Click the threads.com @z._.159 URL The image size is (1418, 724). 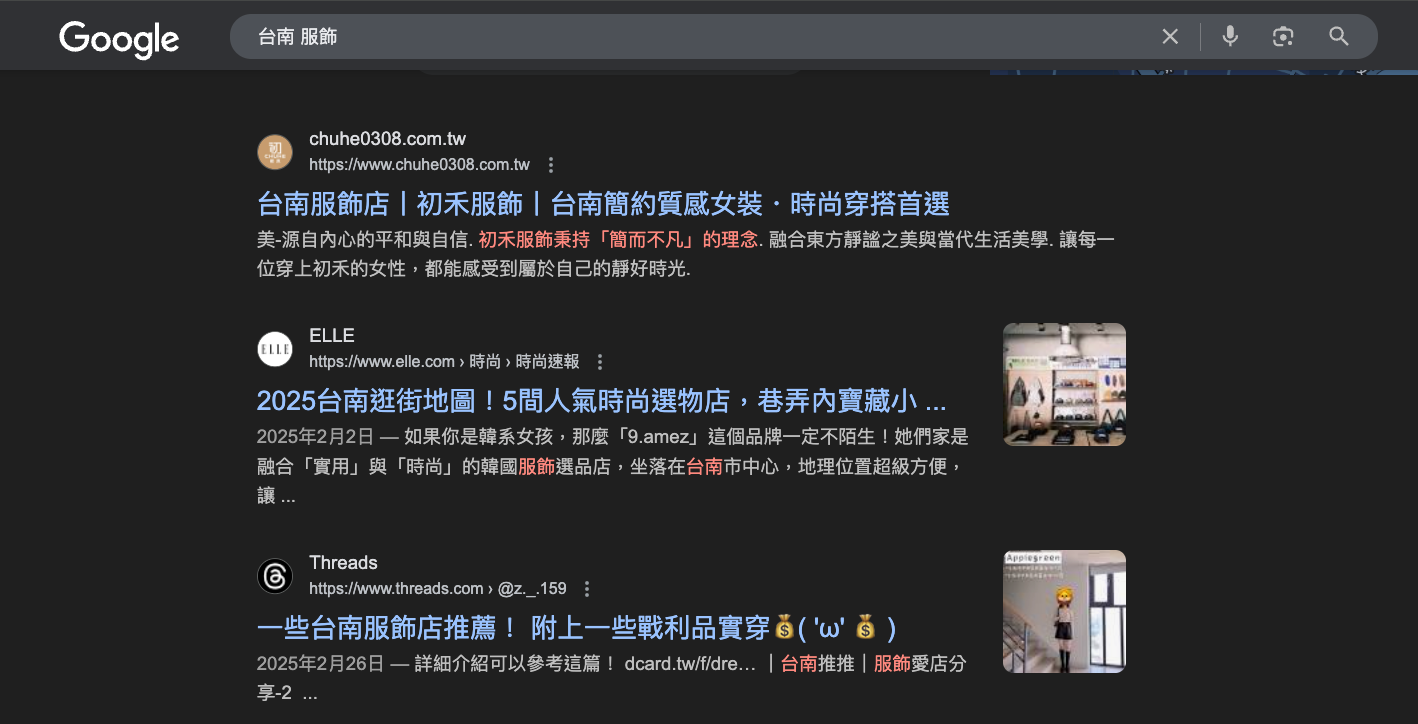tap(438, 589)
